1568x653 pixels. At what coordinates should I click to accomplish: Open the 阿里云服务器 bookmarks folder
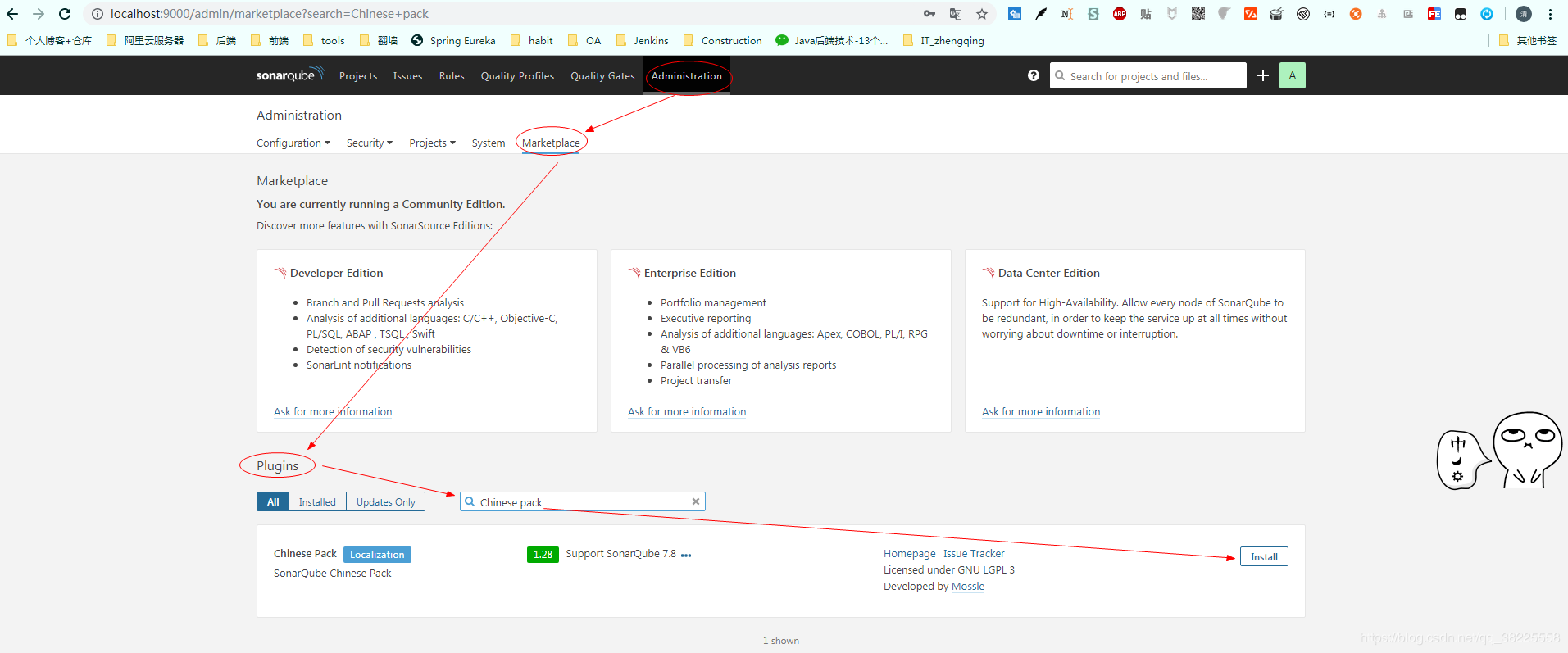(x=145, y=40)
